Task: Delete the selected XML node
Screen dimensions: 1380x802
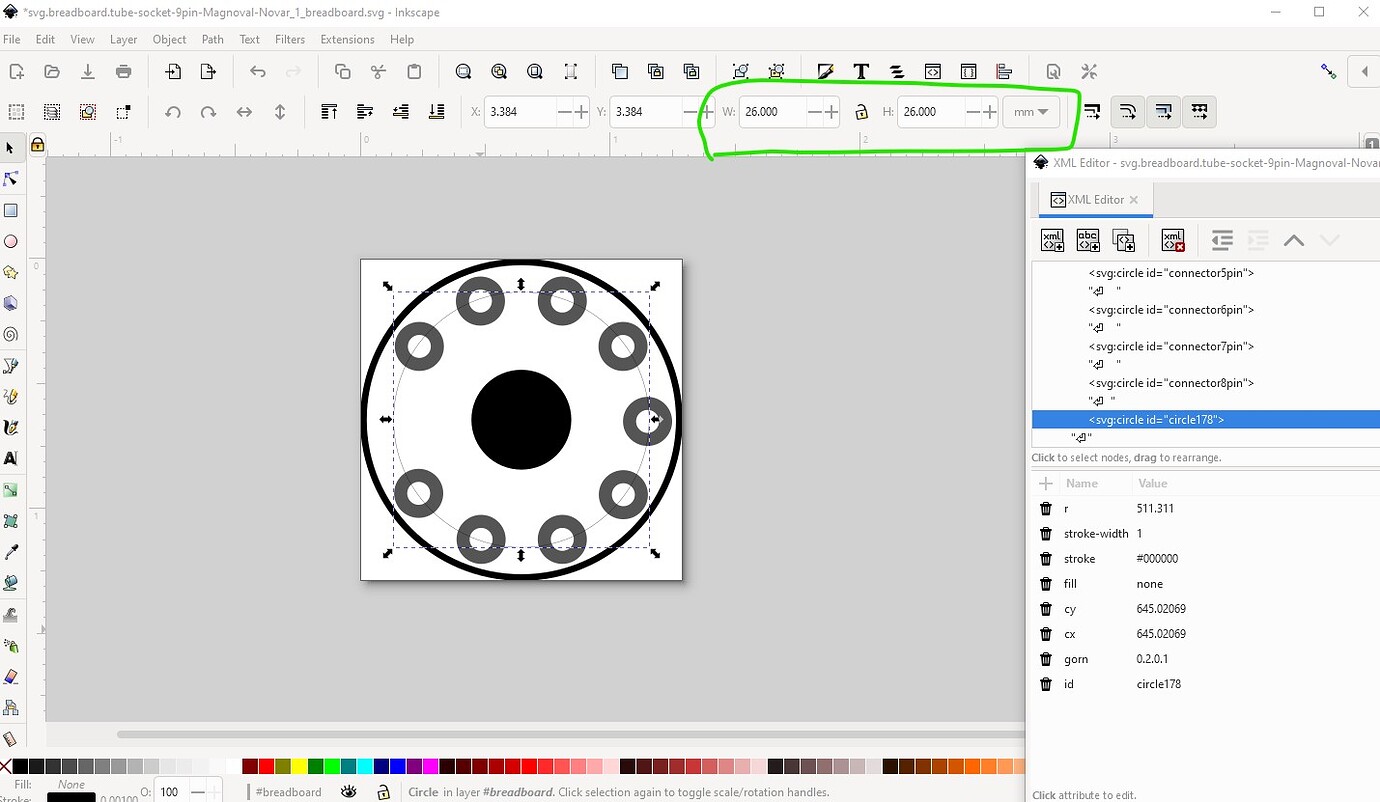Action: [1173, 240]
